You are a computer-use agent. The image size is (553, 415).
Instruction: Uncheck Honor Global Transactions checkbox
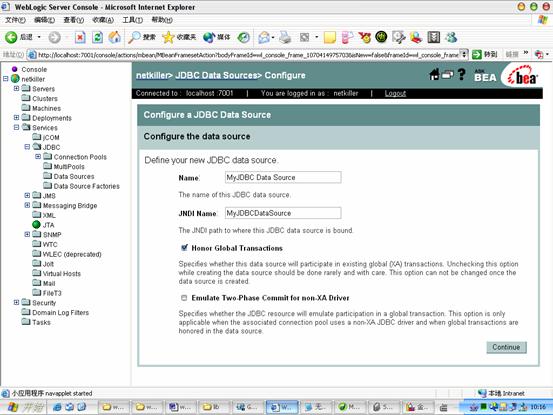(184, 248)
